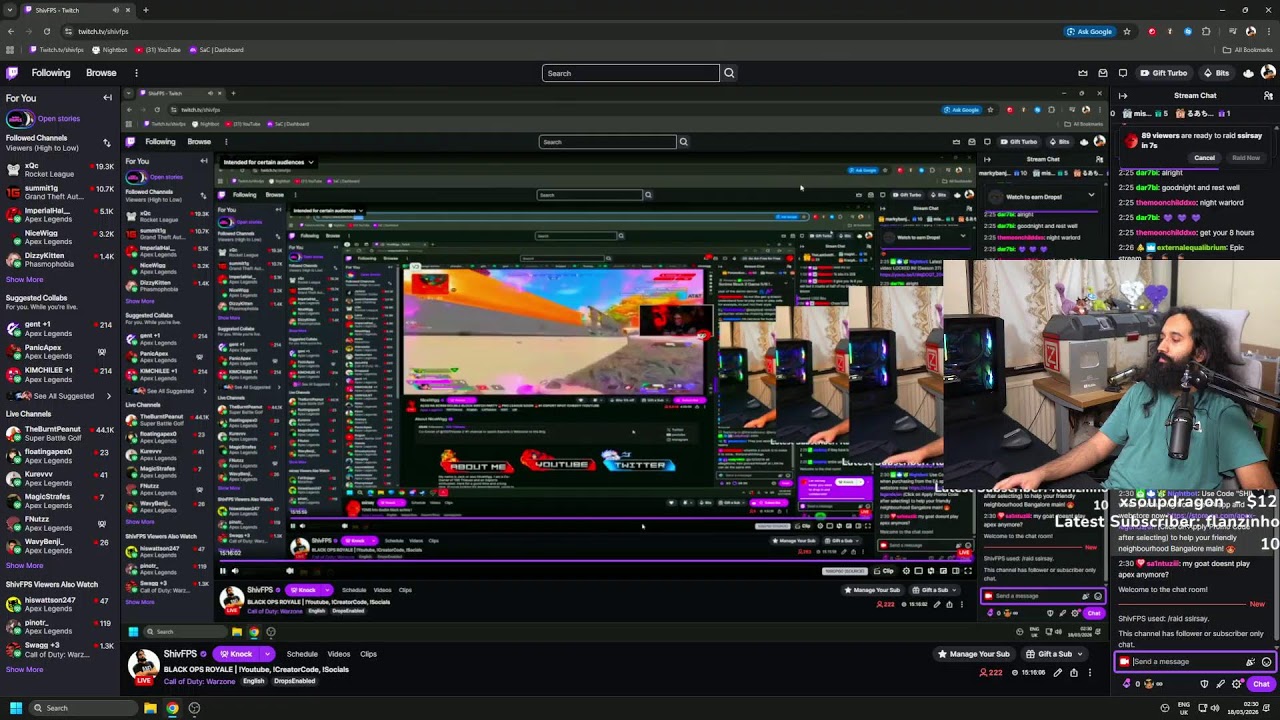Open the Twitch user avatar menu
The image size is (1280, 720).
(x=1269, y=73)
